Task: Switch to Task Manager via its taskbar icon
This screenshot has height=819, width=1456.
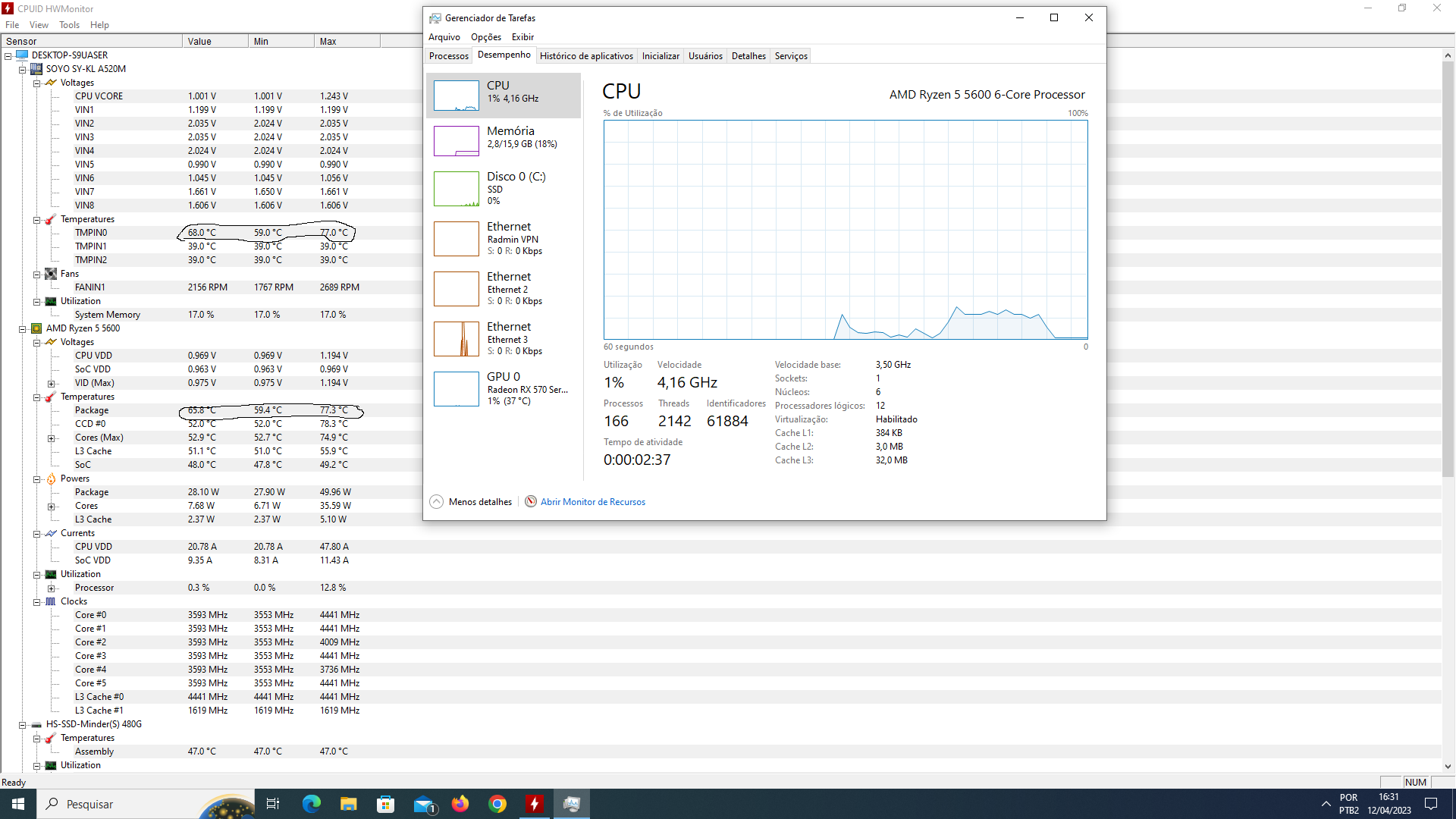Action: (572, 804)
